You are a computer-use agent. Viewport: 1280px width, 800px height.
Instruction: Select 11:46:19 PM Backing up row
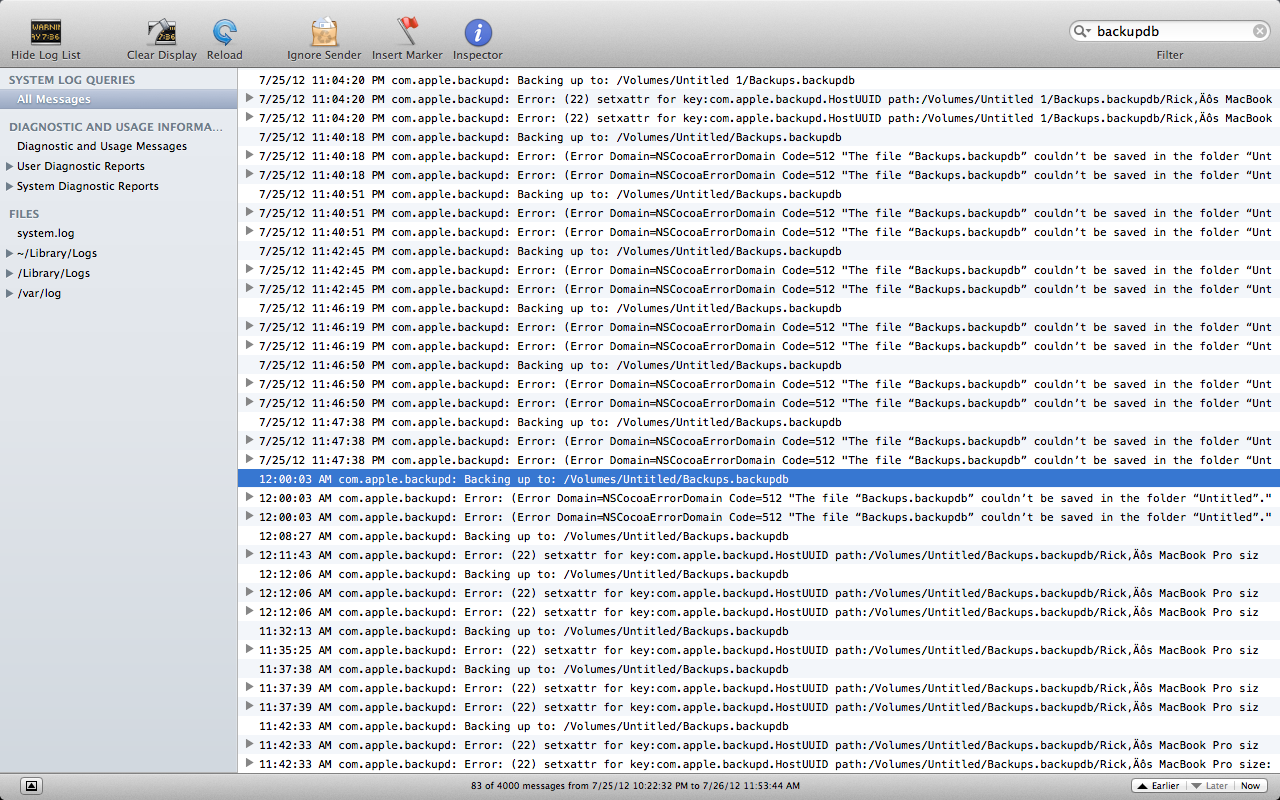coord(759,308)
